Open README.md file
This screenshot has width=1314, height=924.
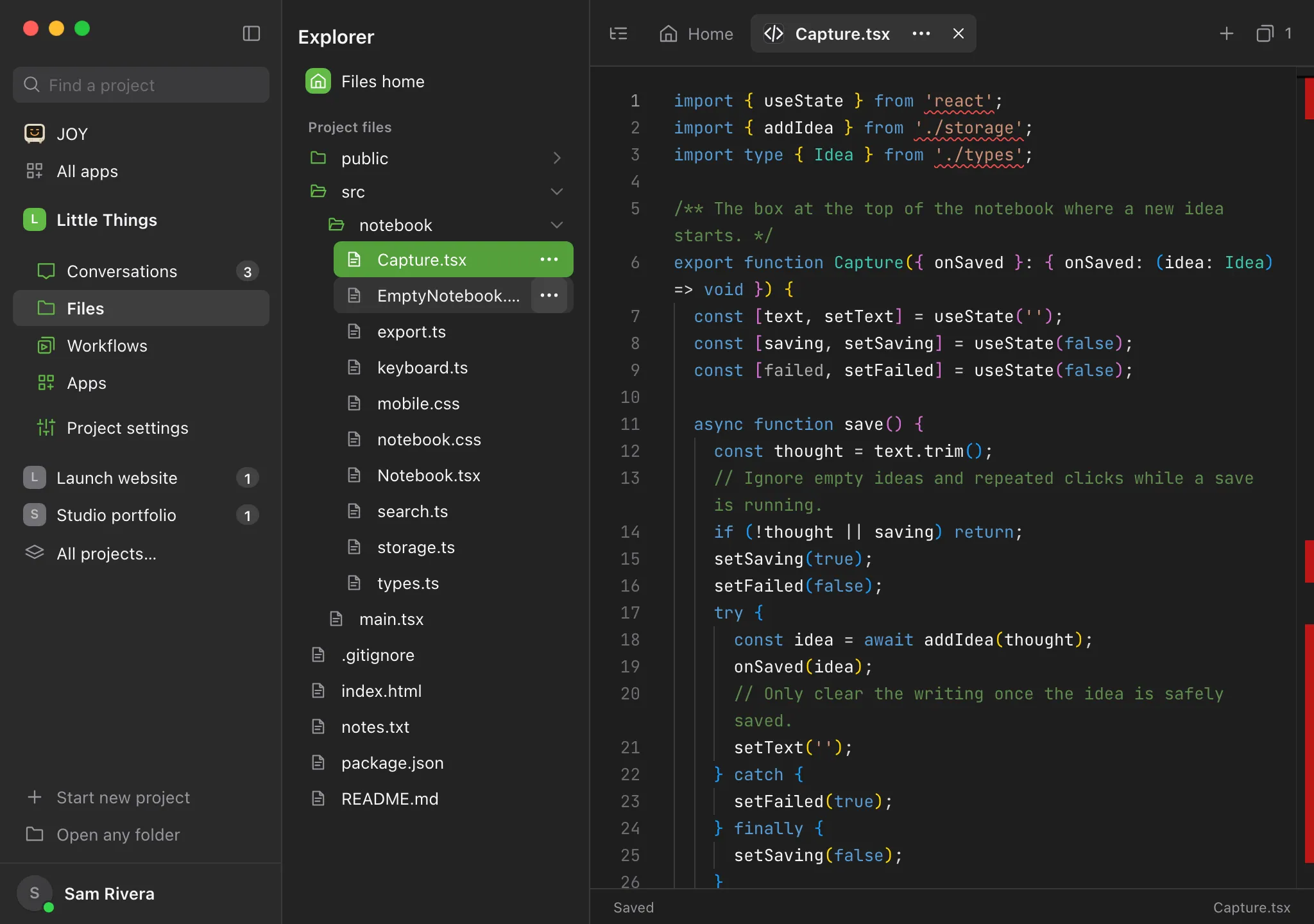point(436,799)
